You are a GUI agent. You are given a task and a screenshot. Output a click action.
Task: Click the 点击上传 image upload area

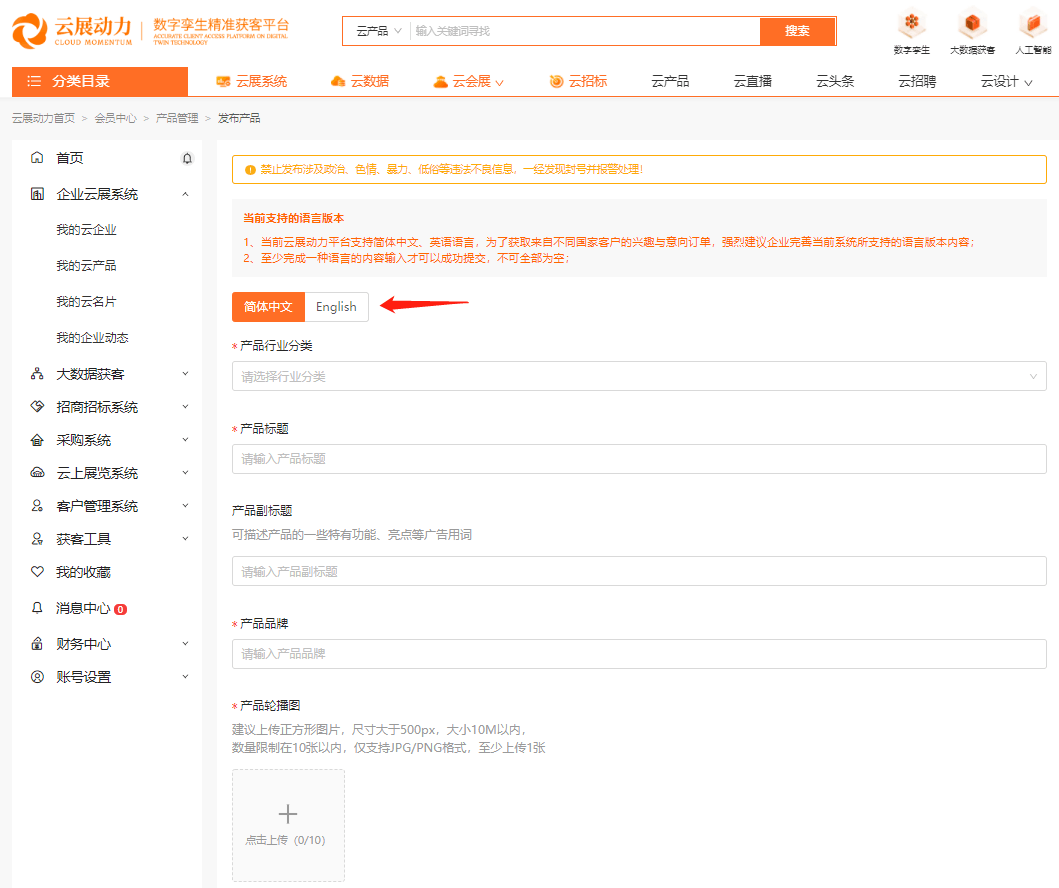click(x=288, y=825)
